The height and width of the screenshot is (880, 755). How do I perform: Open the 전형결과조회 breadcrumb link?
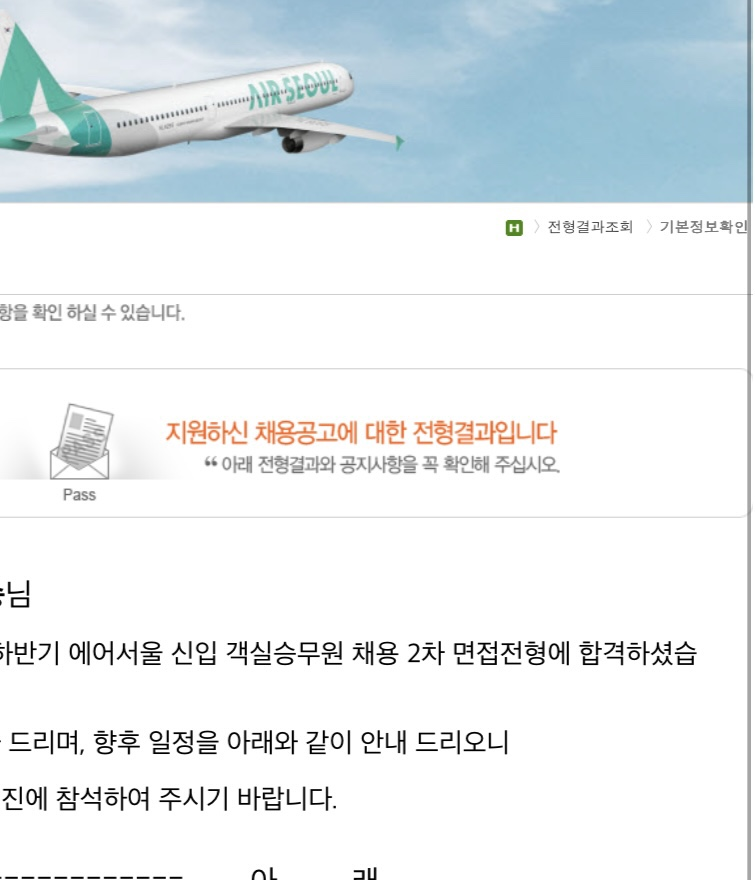[x=590, y=227]
